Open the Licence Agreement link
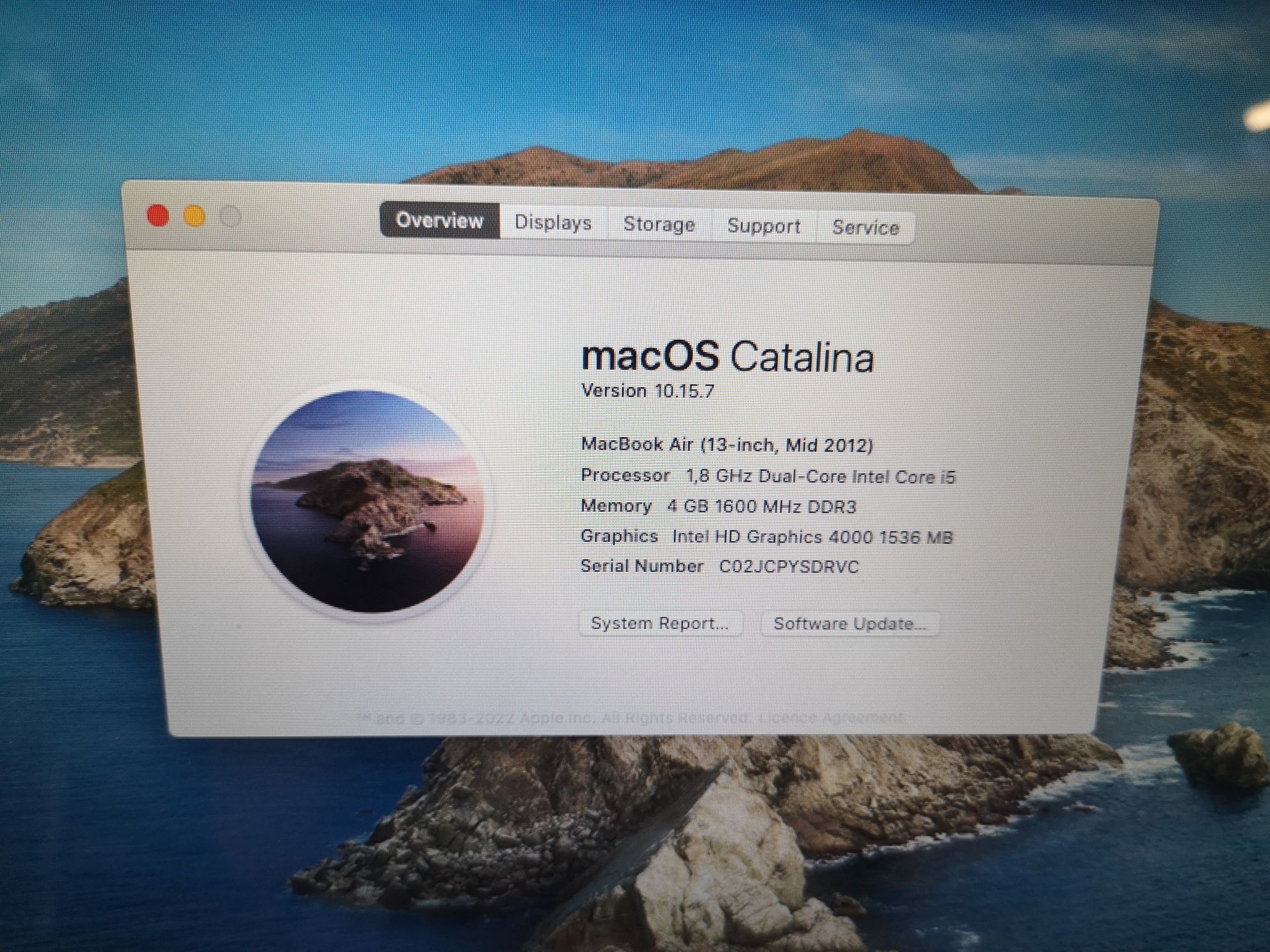This screenshot has width=1270, height=952. click(x=831, y=718)
